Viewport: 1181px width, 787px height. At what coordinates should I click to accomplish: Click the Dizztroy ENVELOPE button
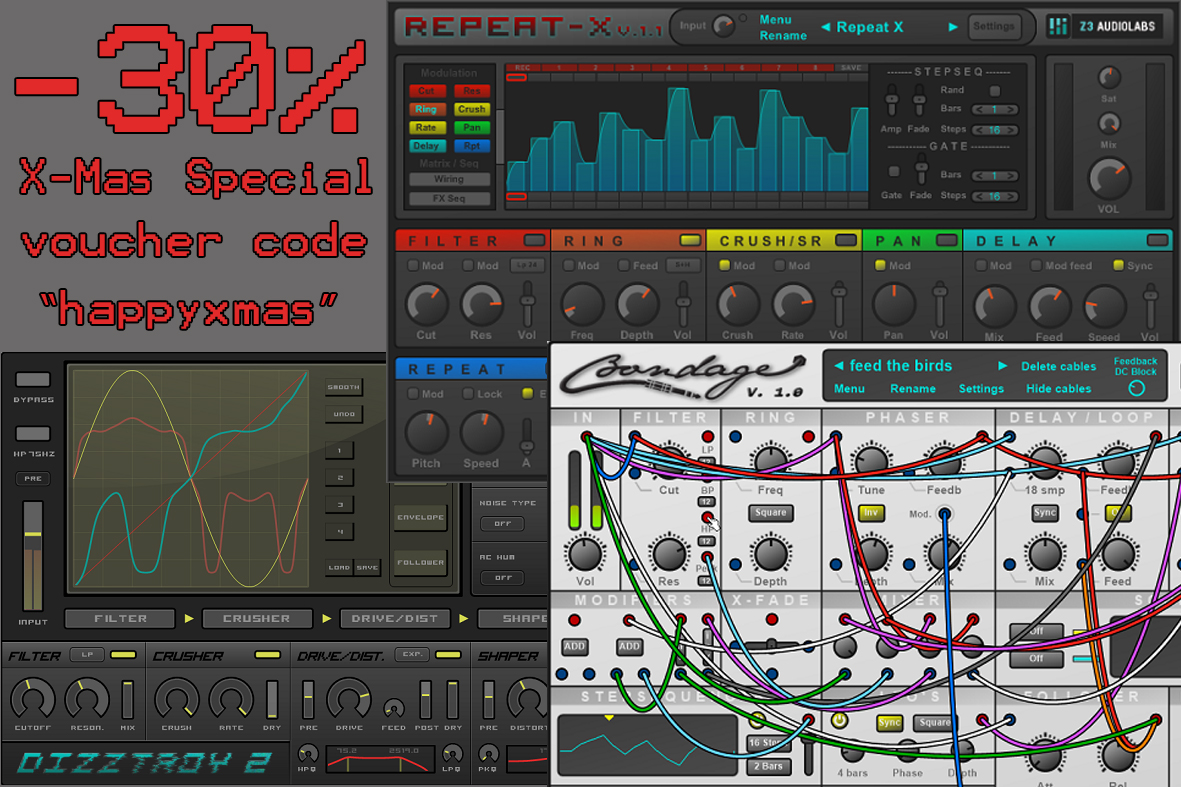pyautogui.click(x=420, y=517)
